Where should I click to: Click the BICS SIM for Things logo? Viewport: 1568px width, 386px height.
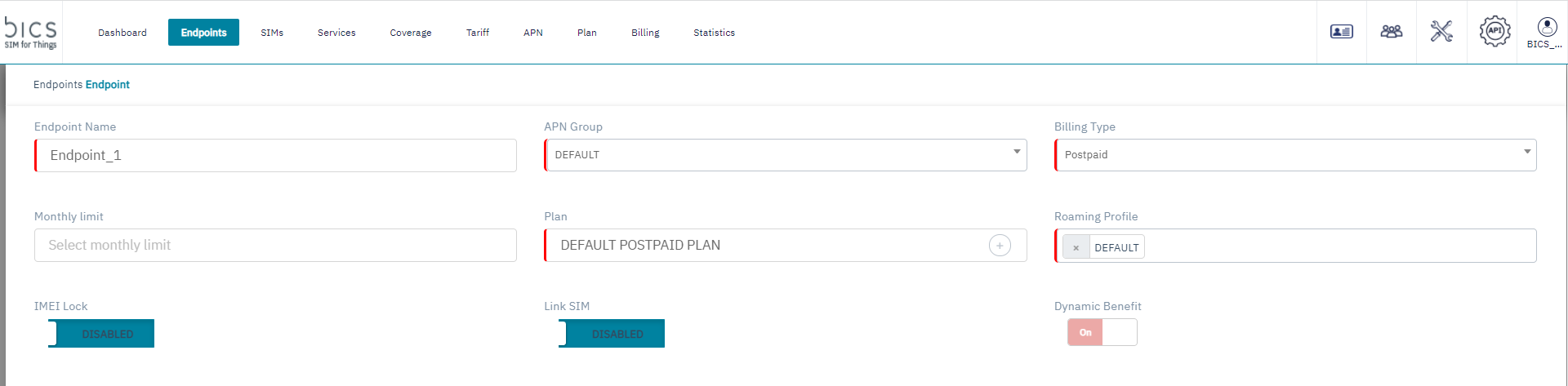point(31,33)
